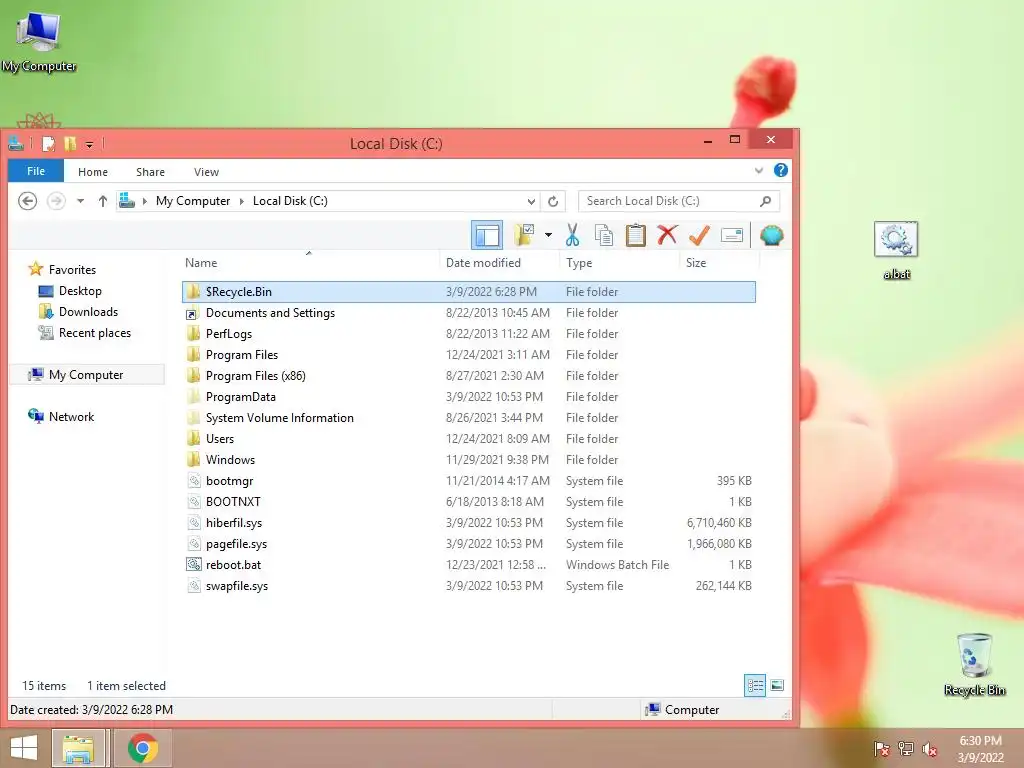
Task: Select the bootmgr system file
Action: point(468,481)
